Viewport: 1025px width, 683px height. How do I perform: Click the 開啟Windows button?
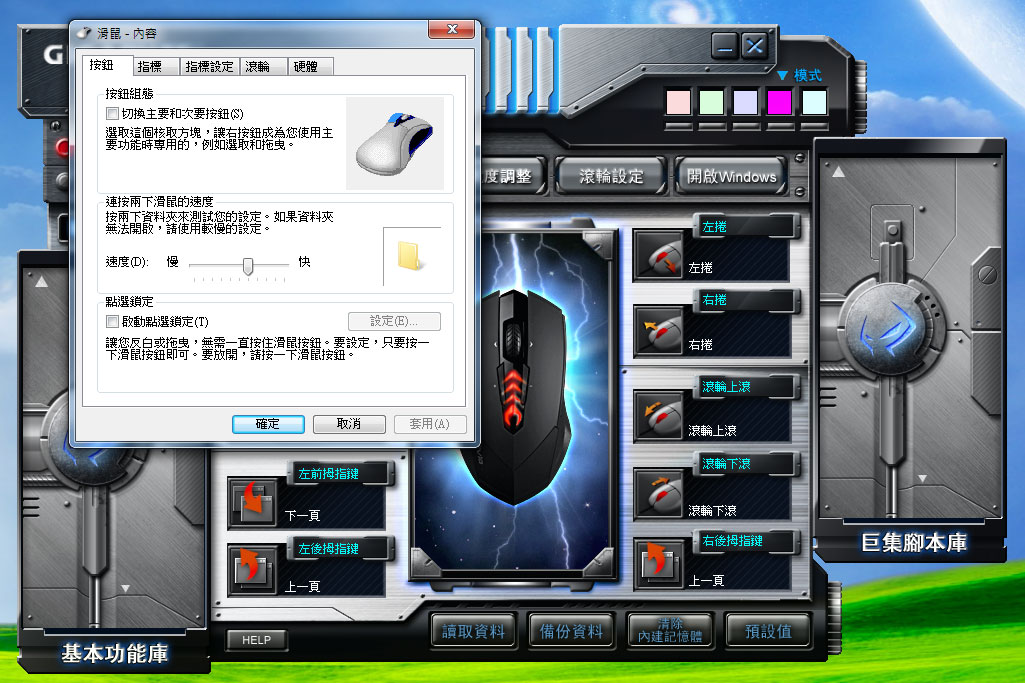pos(731,176)
